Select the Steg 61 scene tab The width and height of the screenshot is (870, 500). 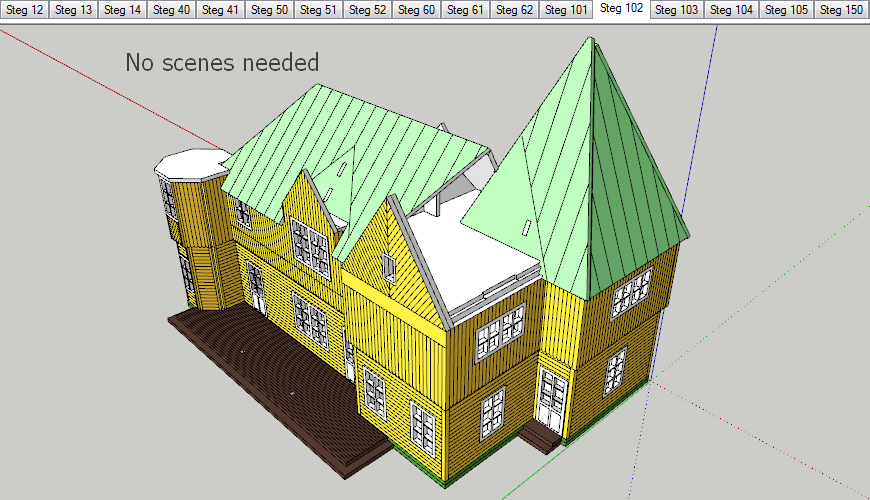(x=465, y=10)
